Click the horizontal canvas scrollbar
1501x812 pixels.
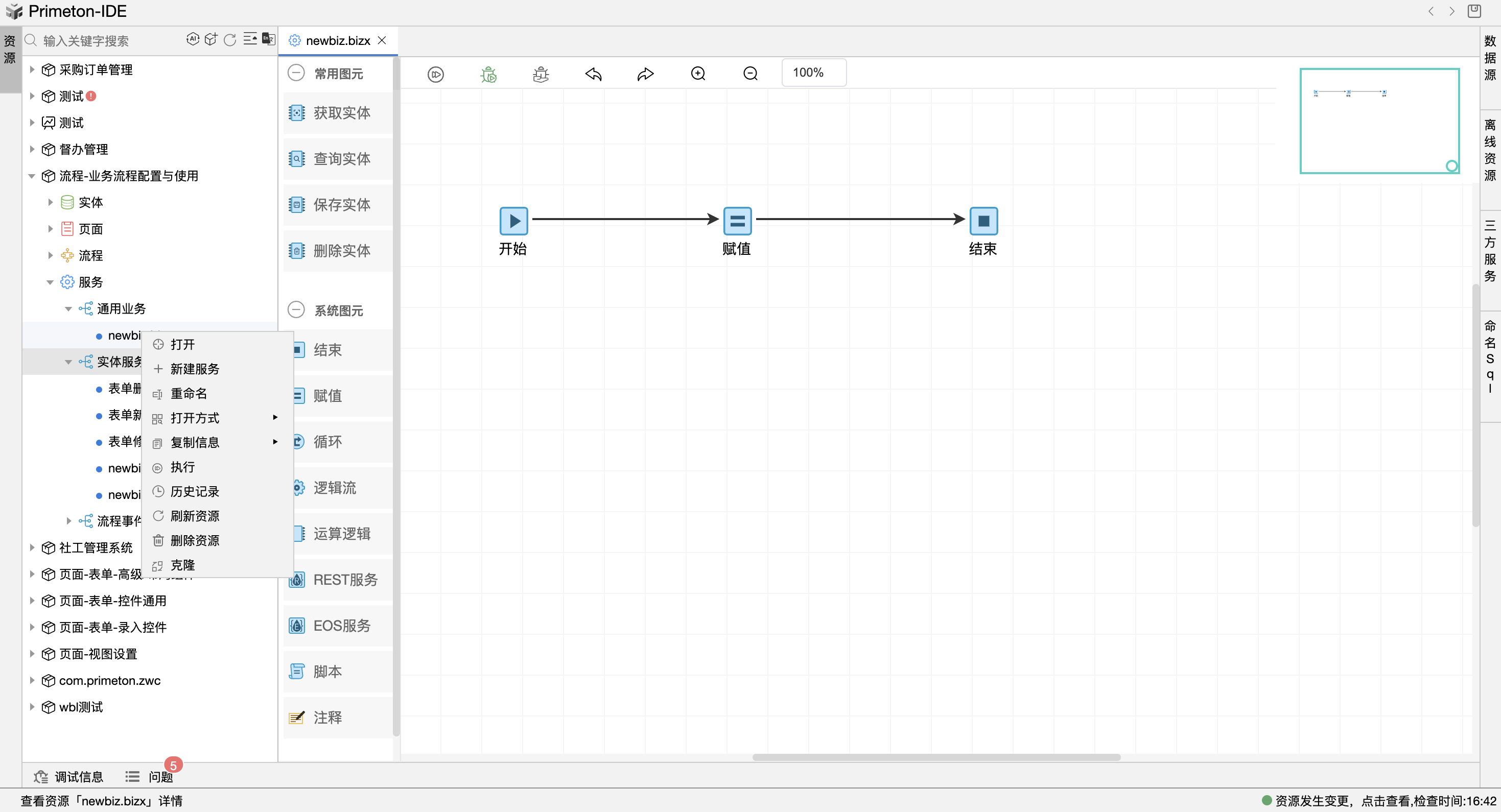coord(936,757)
